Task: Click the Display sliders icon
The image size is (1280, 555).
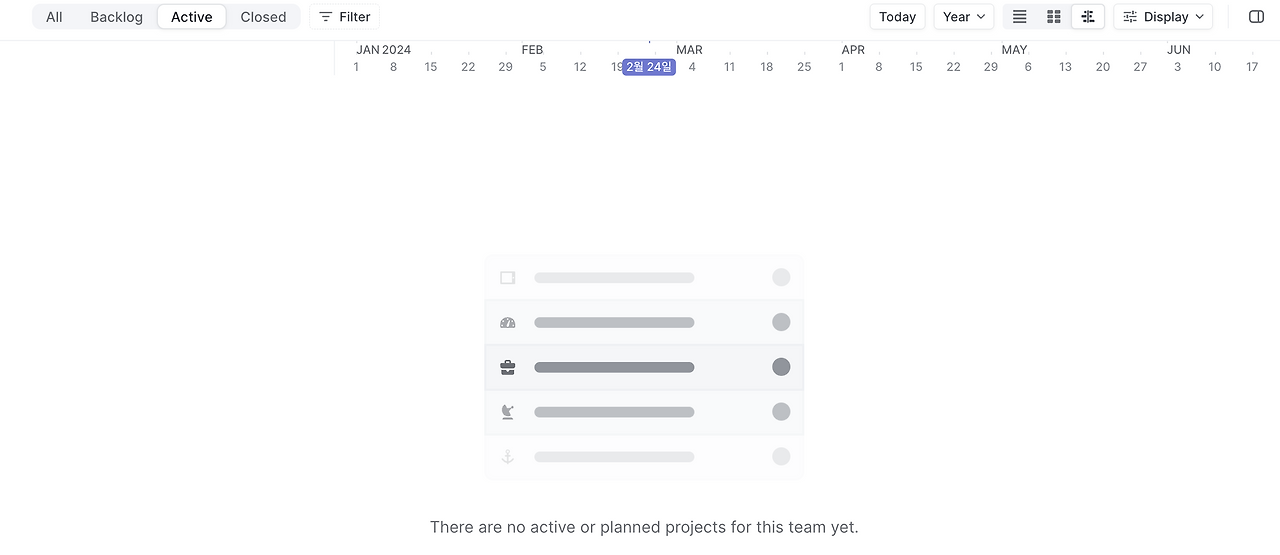Action: point(1130,17)
